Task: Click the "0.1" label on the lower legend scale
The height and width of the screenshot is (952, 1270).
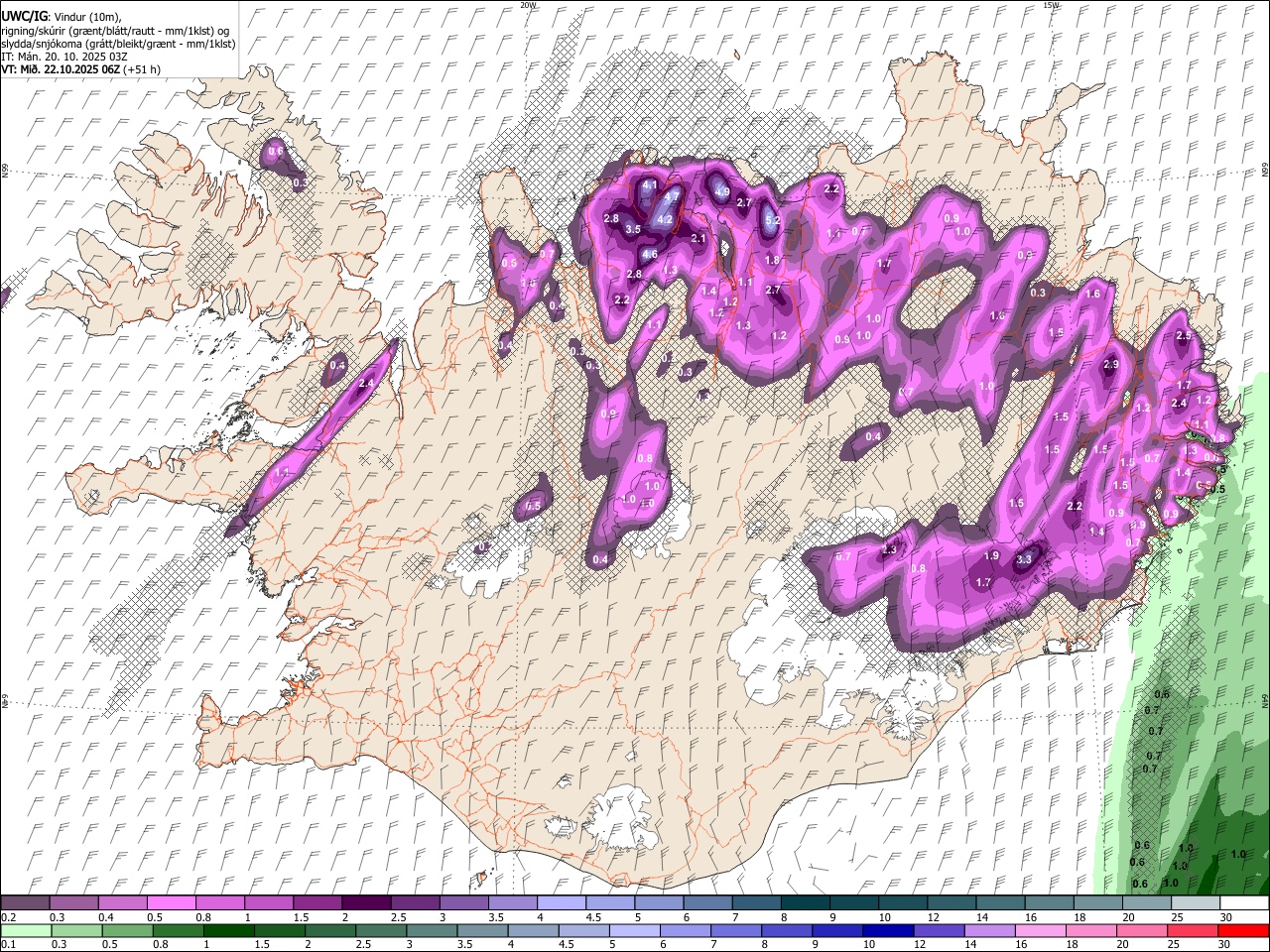Action: (9, 945)
